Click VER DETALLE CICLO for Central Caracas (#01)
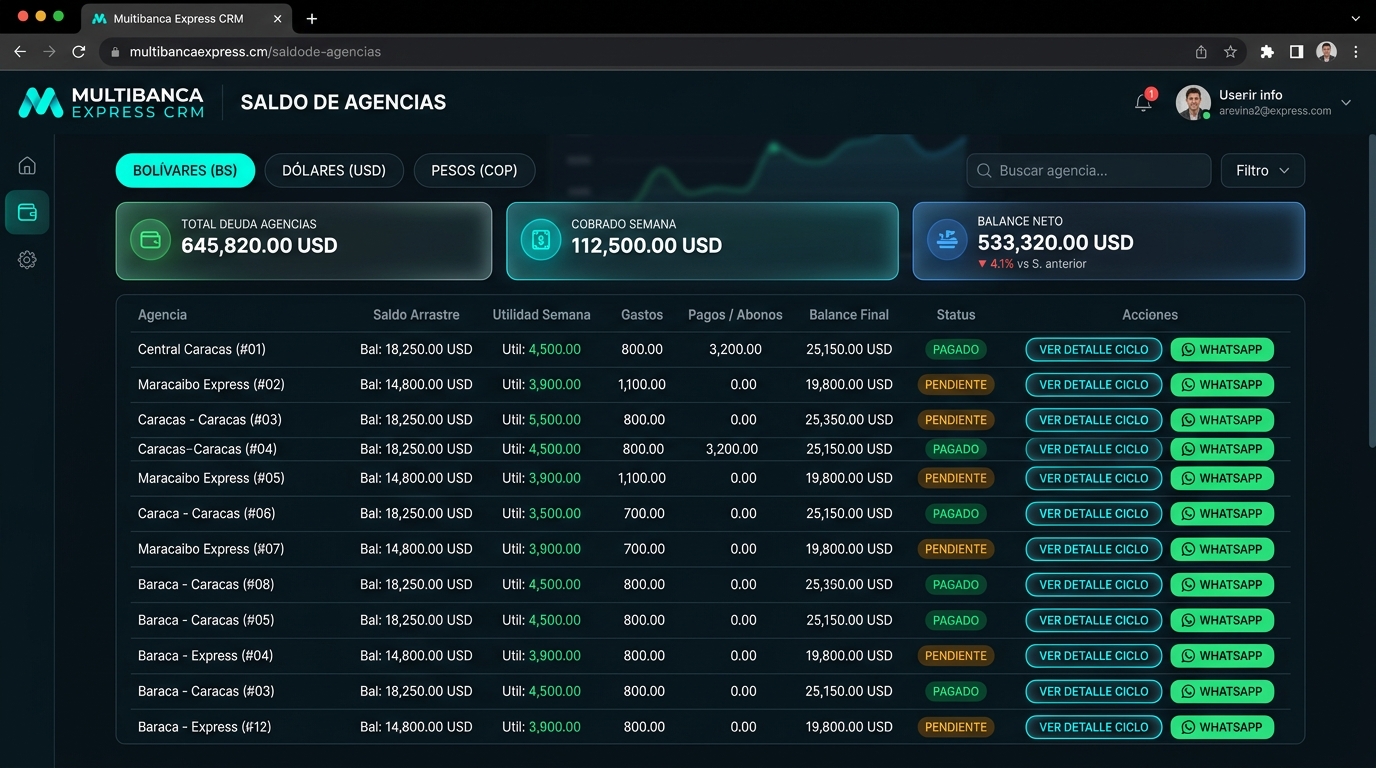This screenshot has width=1376, height=768. [x=1094, y=350]
